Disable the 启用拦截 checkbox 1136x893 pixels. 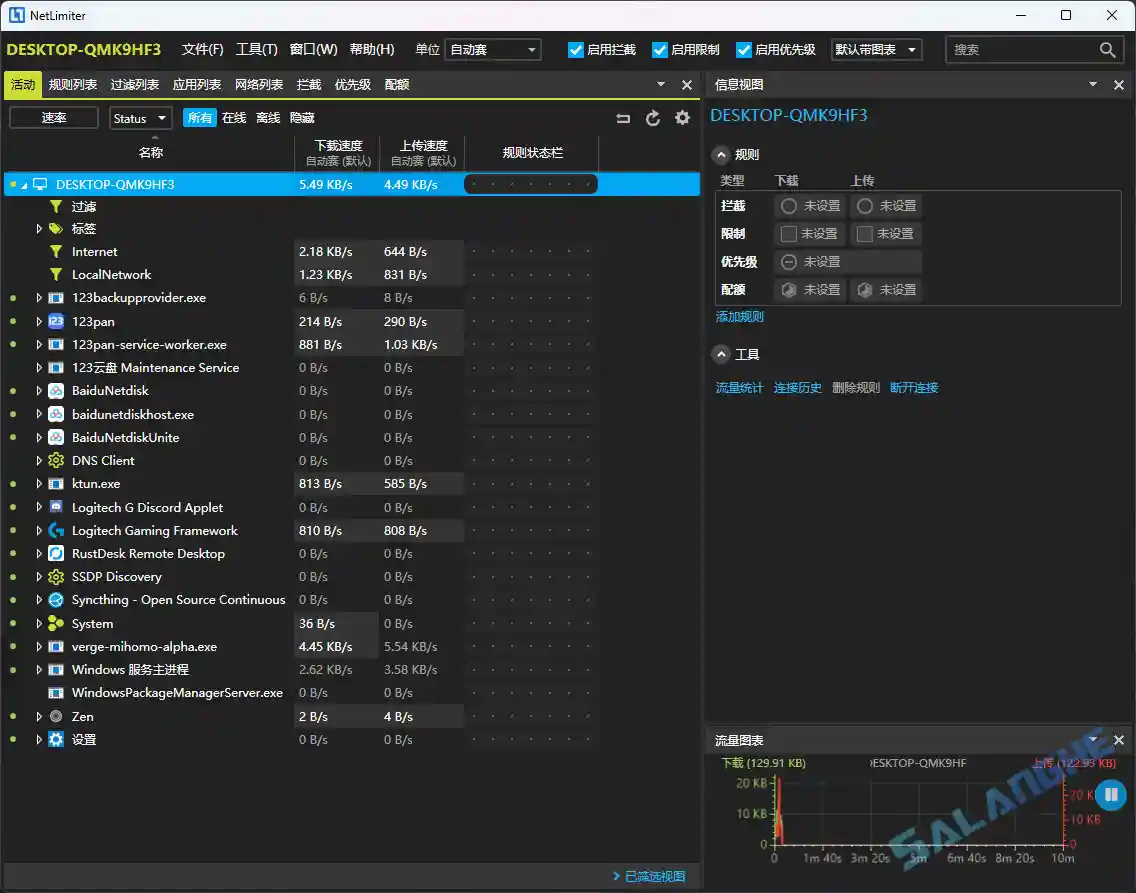576,48
